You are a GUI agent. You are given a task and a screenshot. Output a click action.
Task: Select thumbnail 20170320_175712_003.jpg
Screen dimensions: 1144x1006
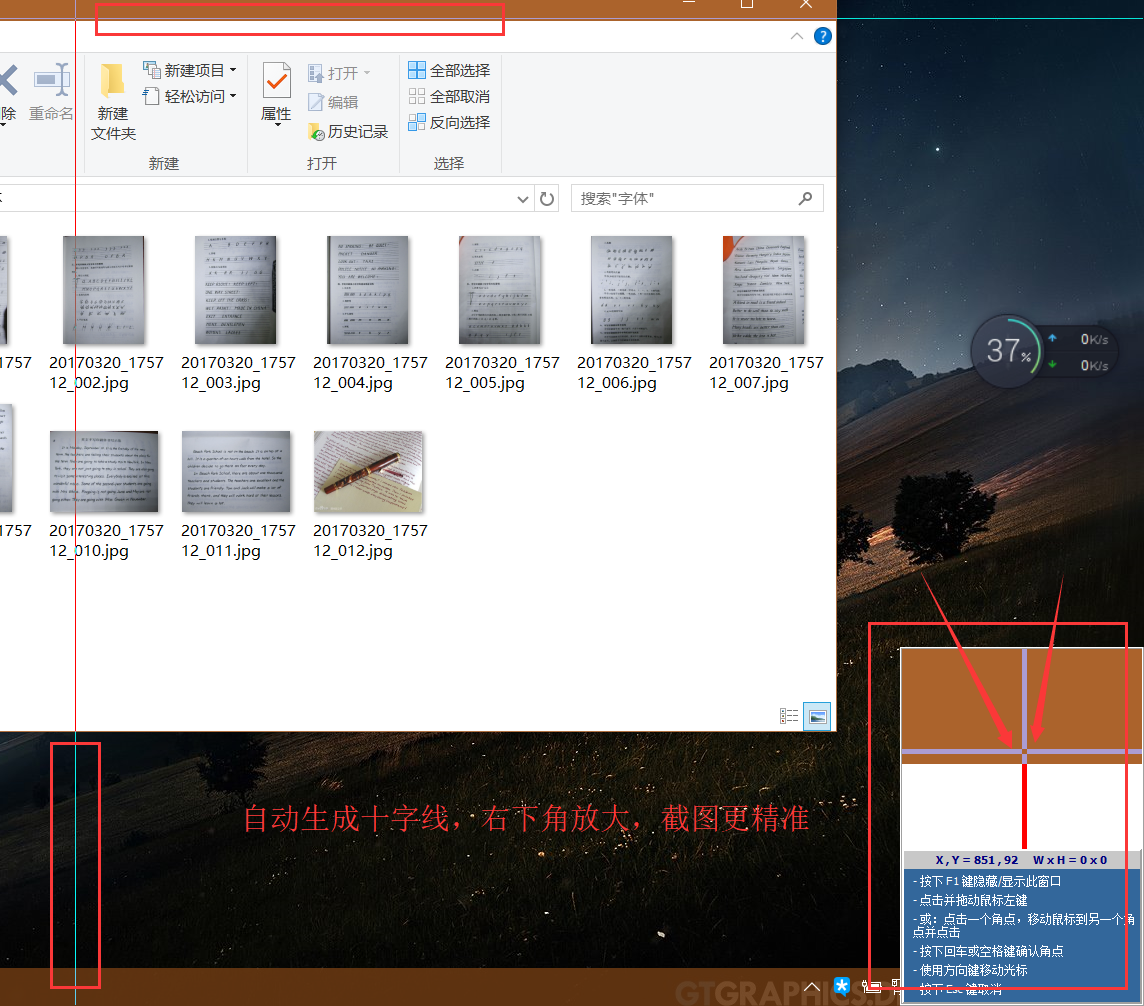tap(236, 290)
